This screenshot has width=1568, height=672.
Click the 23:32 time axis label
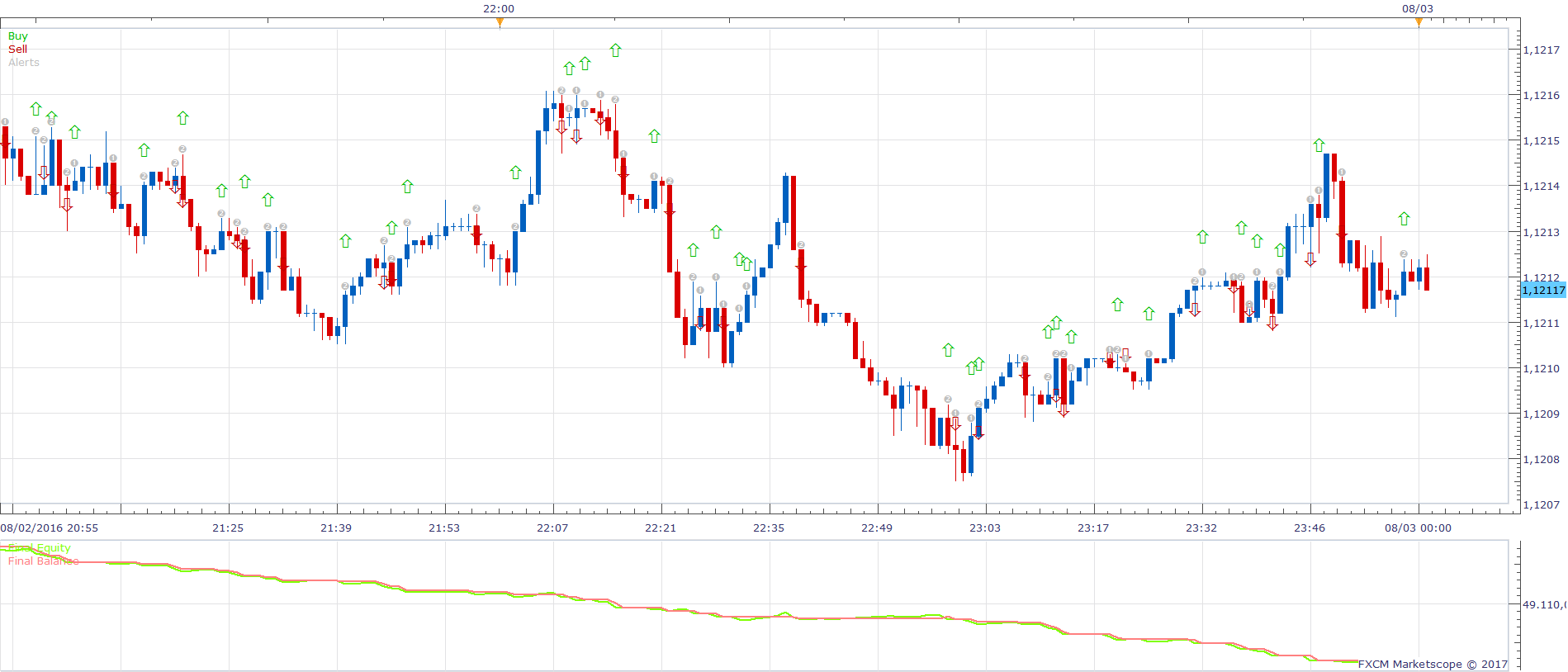click(x=1201, y=528)
